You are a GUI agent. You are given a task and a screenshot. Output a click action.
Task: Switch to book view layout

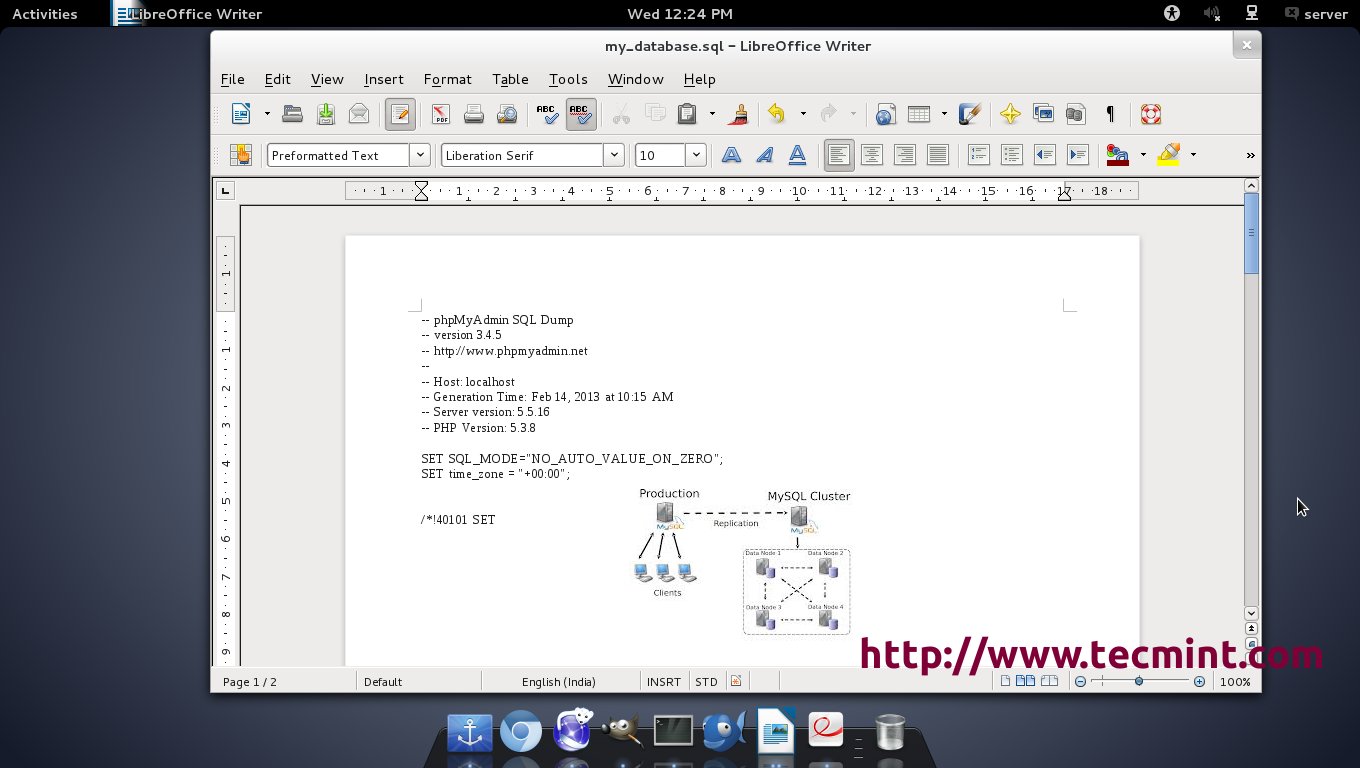(1049, 681)
